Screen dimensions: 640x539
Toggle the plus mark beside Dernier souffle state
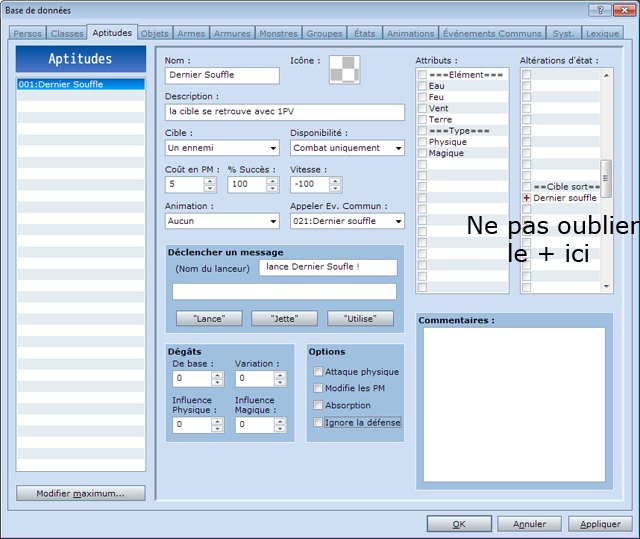(527, 198)
